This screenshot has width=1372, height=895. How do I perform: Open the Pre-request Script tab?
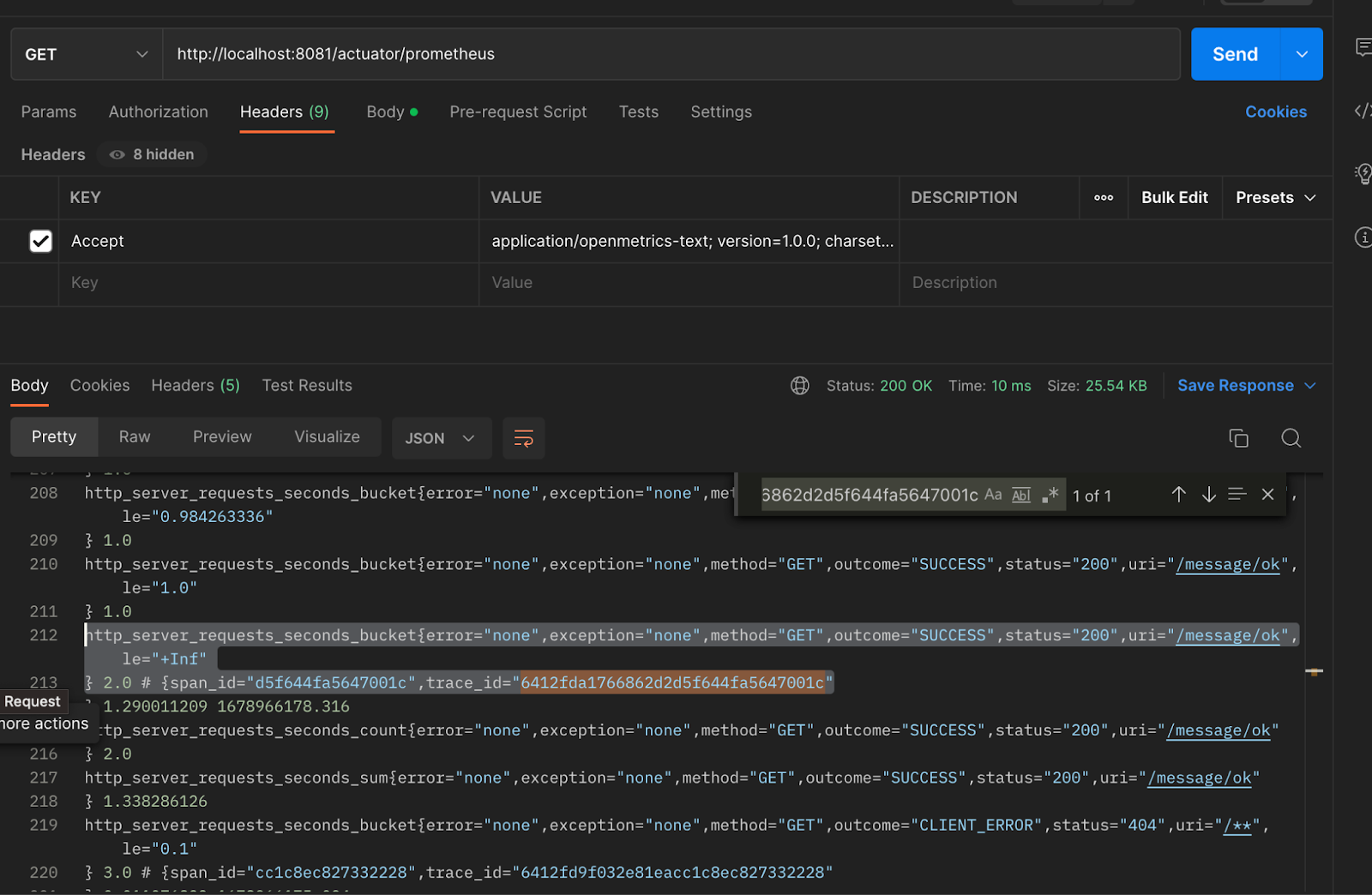[518, 112]
